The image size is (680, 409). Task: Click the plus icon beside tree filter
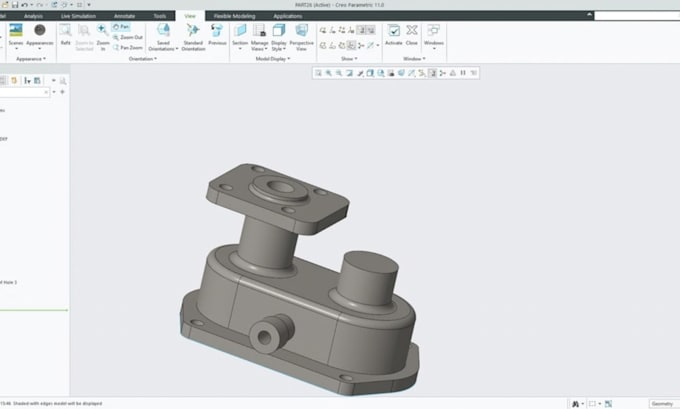point(62,92)
